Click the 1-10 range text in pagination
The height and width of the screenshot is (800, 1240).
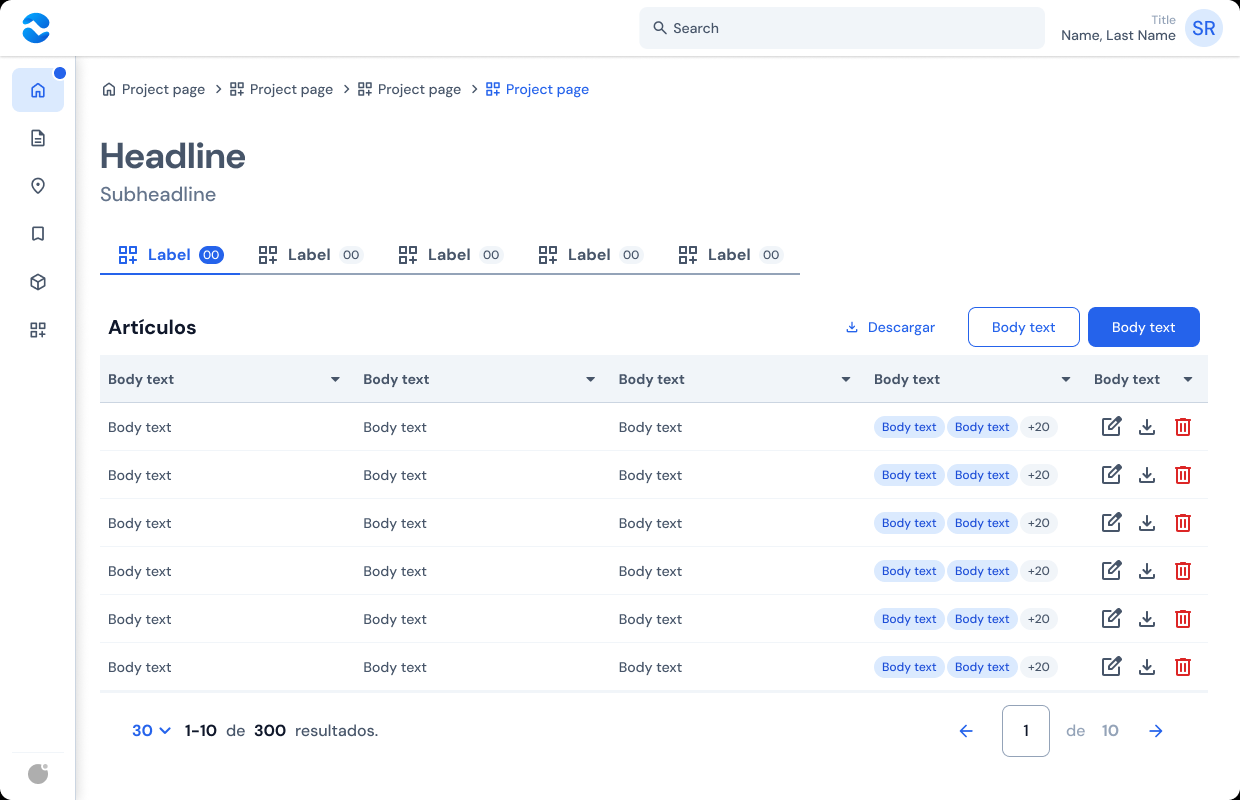point(201,731)
